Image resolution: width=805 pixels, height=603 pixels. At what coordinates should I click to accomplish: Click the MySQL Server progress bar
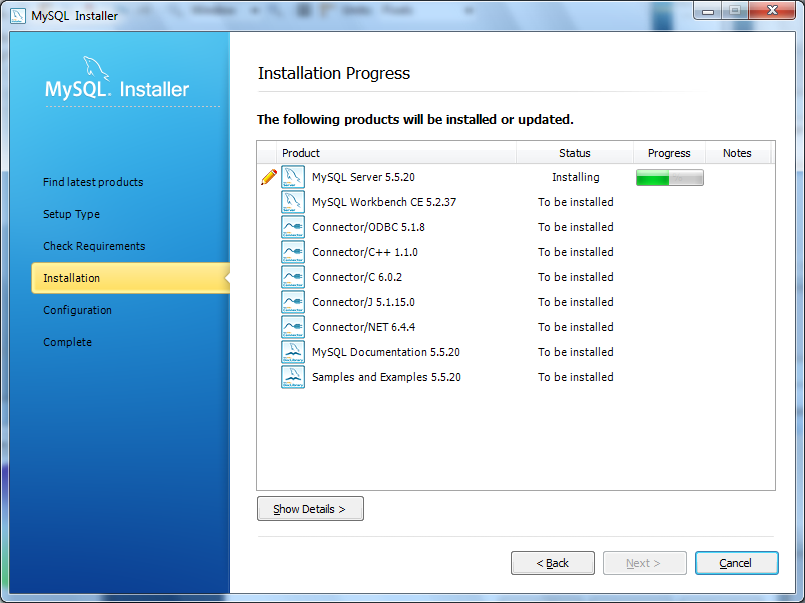point(669,178)
